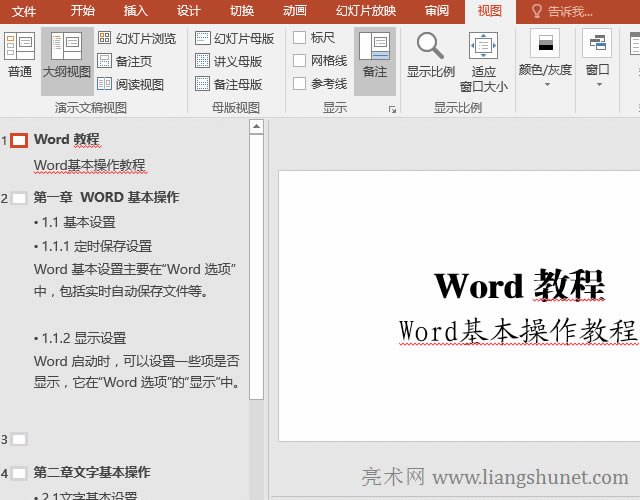The height and width of the screenshot is (500, 640).
Task: Switch to Slide Show (幻灯片放映) tab
Action: point(365,11)
